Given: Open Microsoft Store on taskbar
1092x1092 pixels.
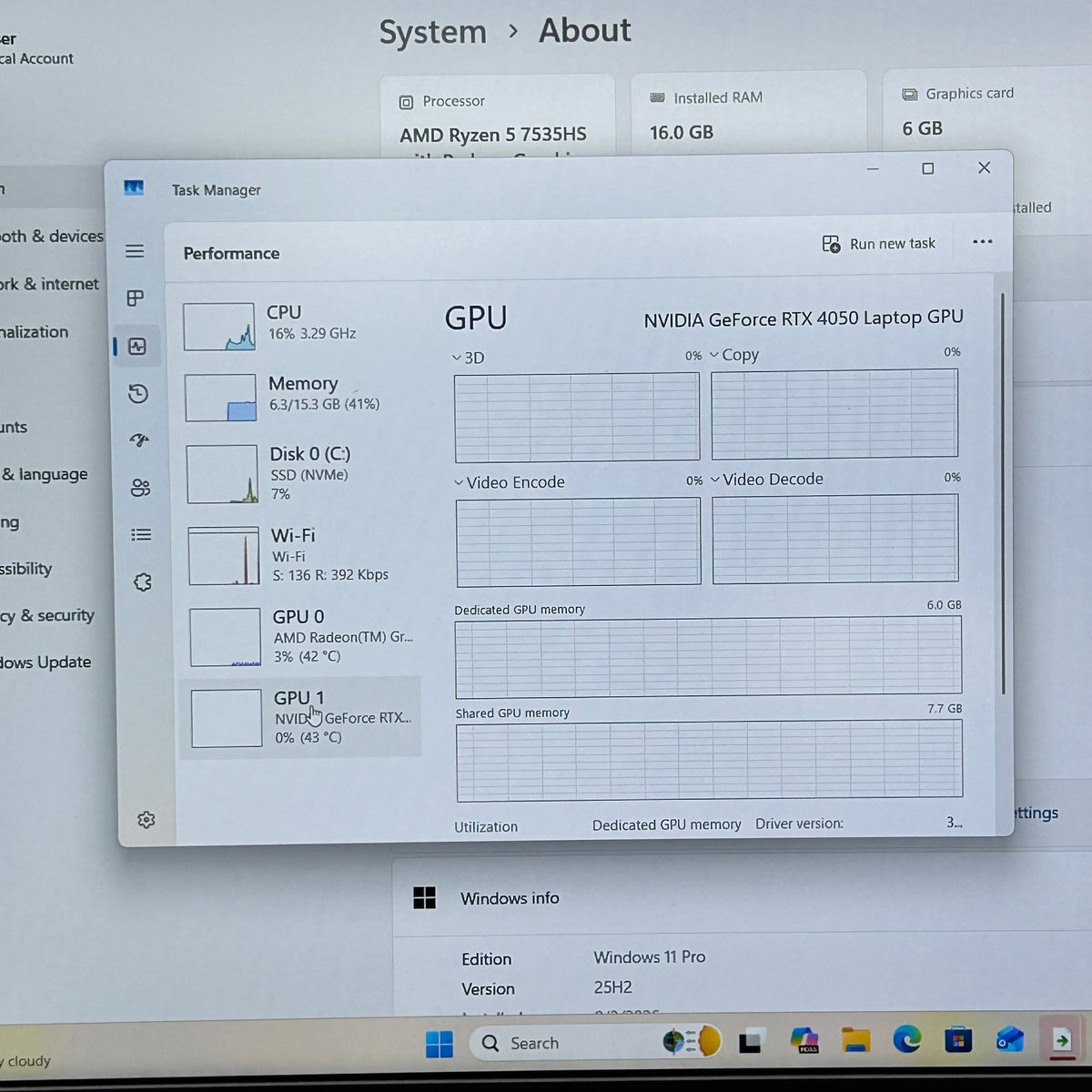Looking at the screenshot, I should click(958, 1038).
